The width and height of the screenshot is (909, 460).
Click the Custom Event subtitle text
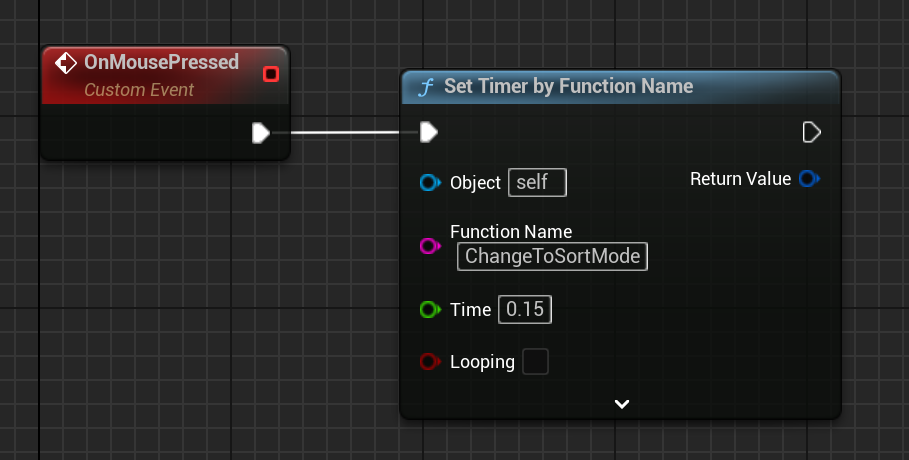139,90
